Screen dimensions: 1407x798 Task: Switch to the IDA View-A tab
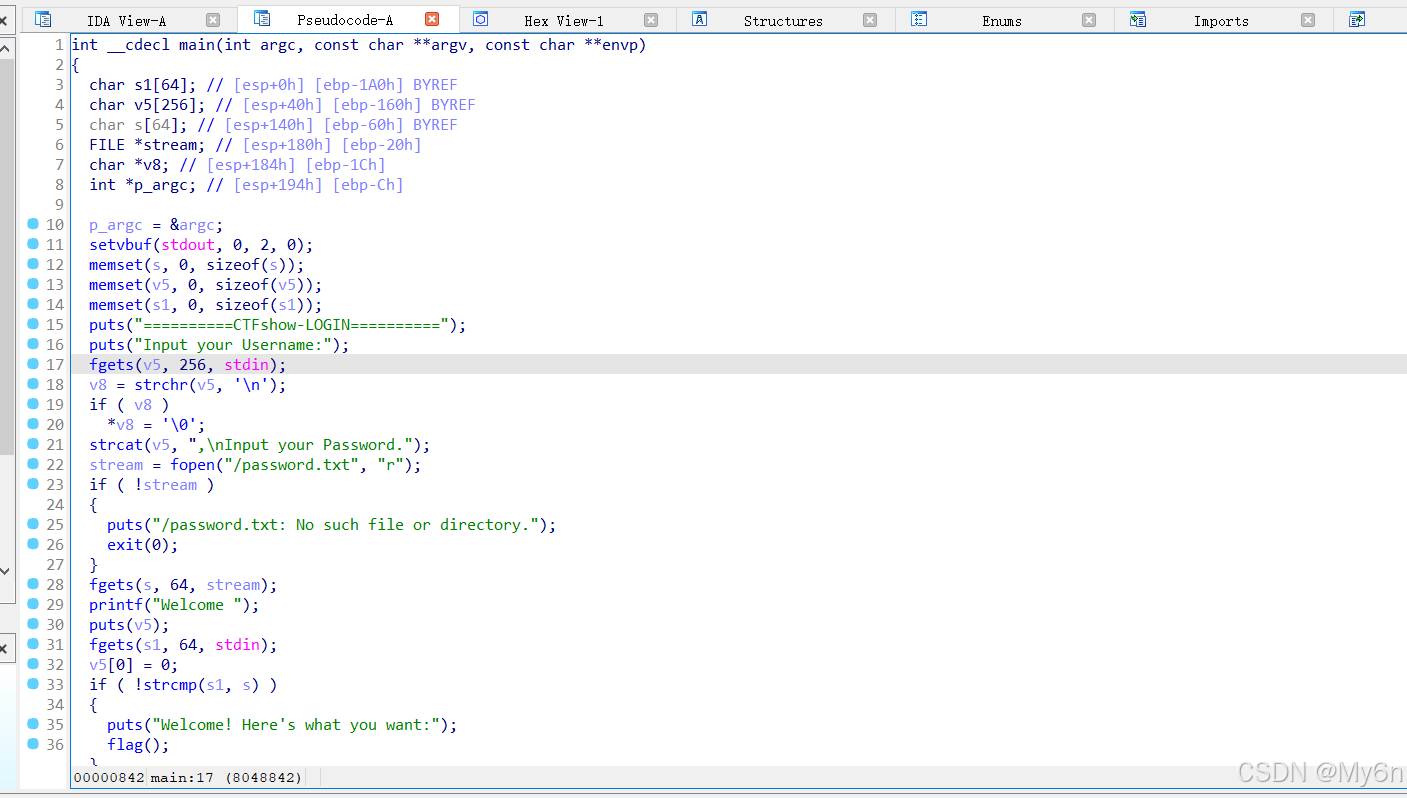point(127,21)
